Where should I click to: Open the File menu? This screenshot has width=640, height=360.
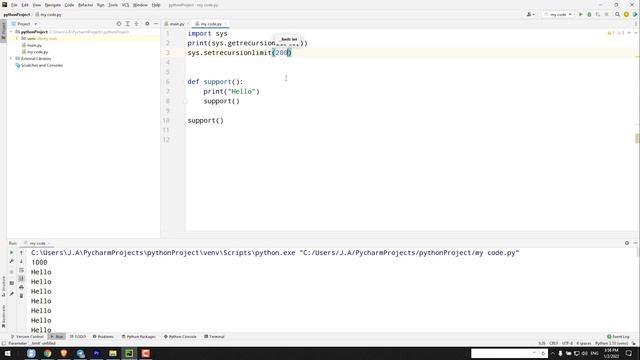point(14,5)
